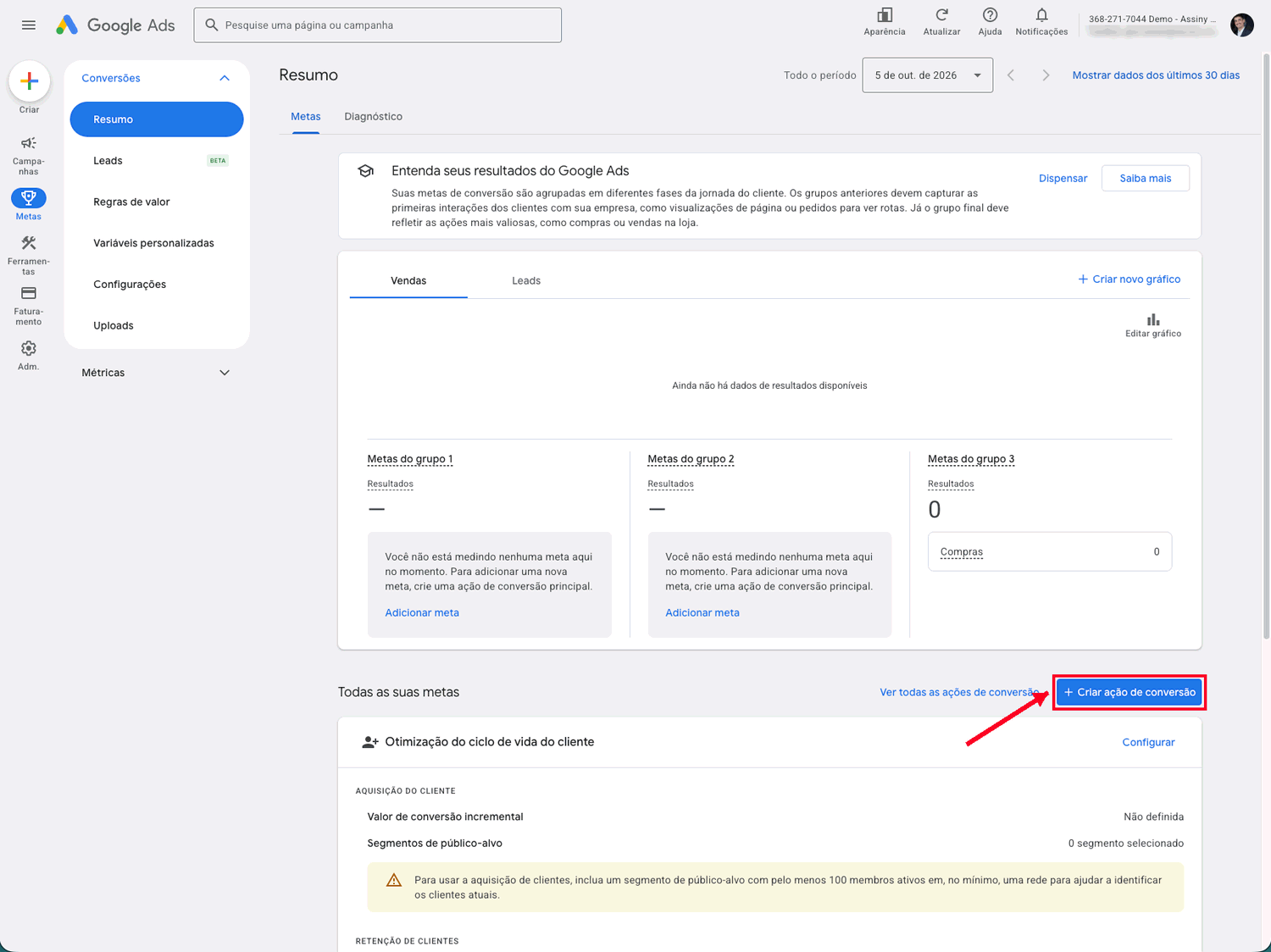1271x952 pixels.
Task: Open the hamburger main menu
Action: point(29,25)
